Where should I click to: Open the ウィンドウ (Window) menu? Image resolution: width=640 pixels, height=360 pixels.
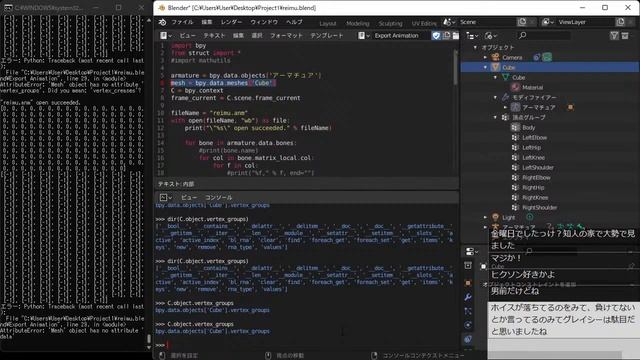(264, 22)
